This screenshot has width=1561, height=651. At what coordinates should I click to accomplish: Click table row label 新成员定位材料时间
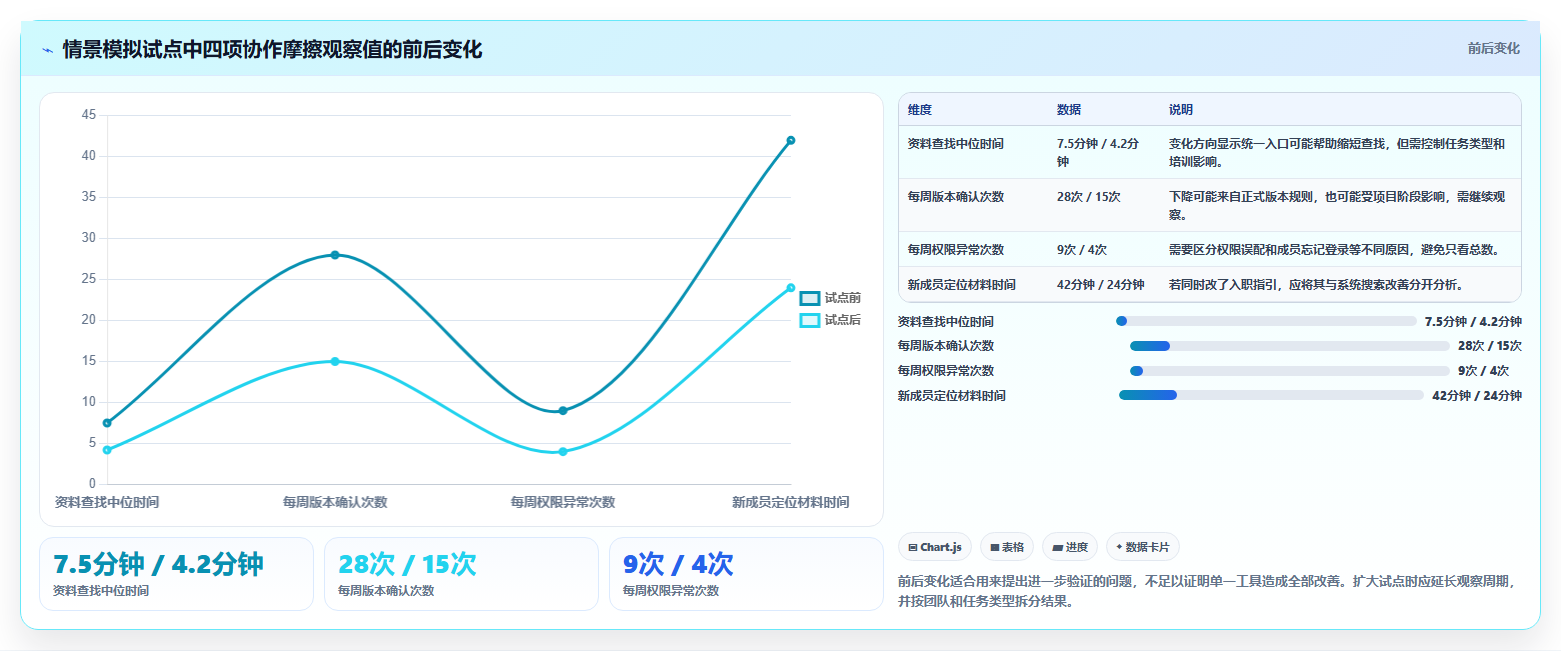961,285
